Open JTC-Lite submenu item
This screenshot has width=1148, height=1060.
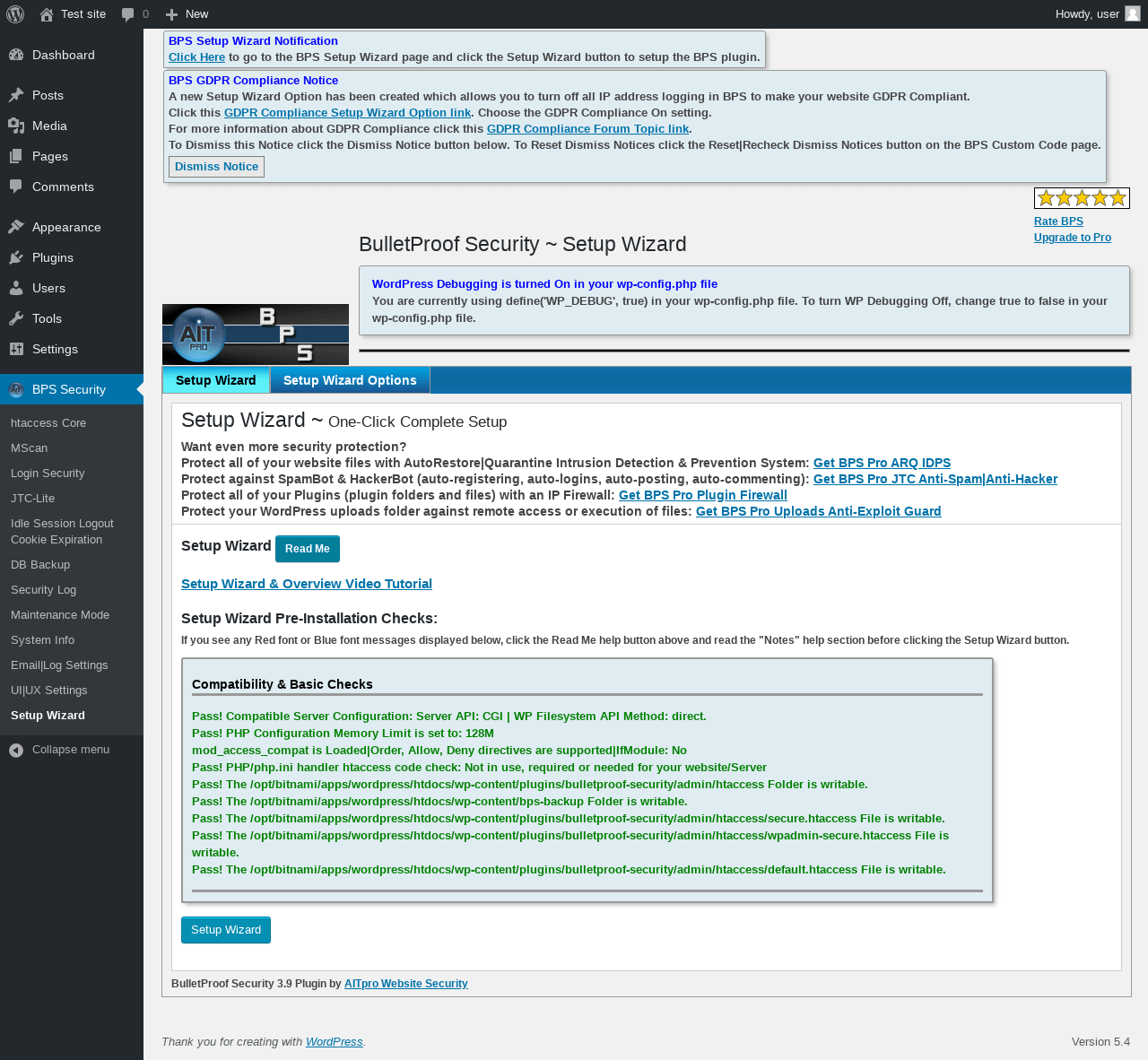33,499
